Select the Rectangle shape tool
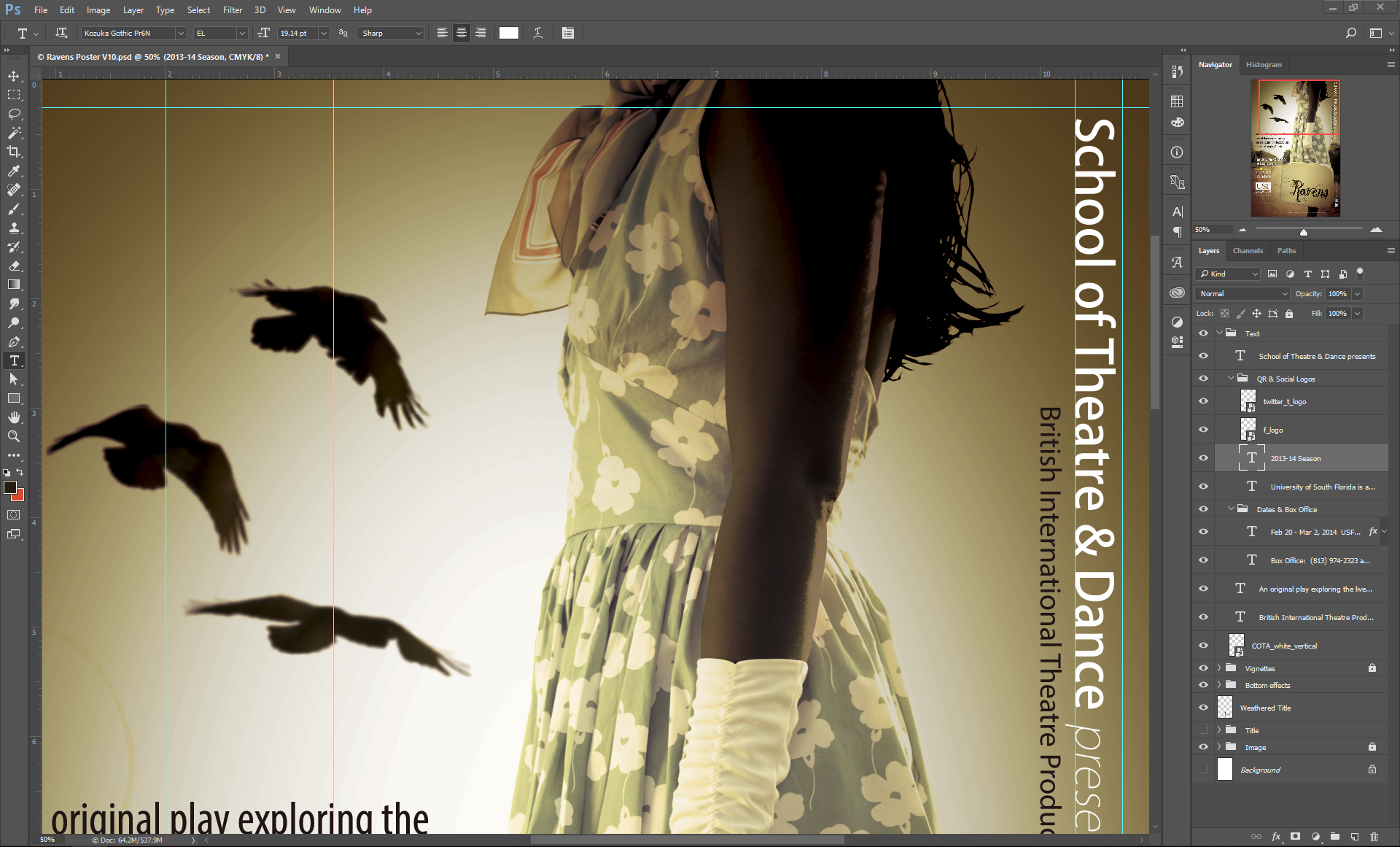The image size is (1400, 847). click(14, 398)
